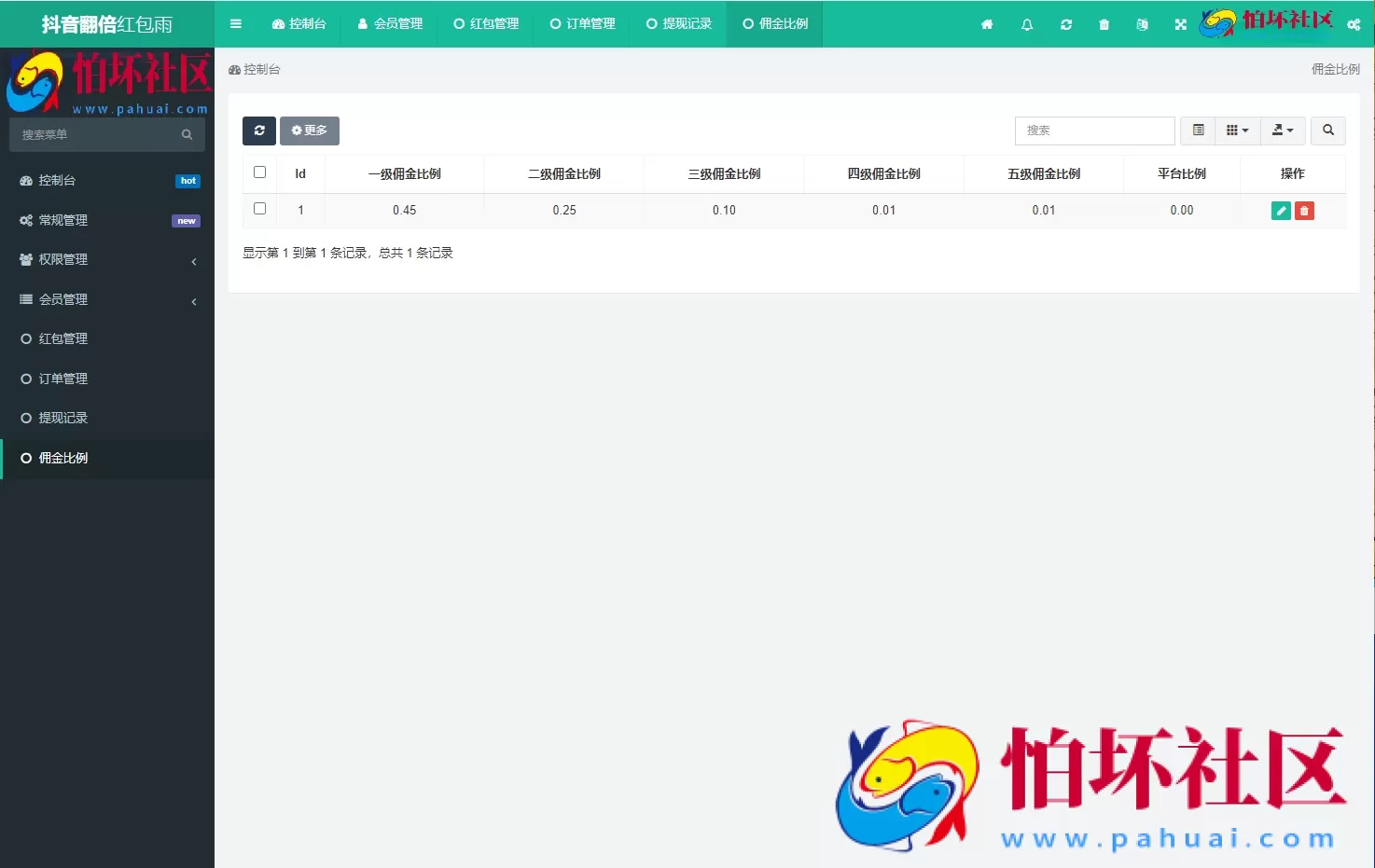
Task: Click the 三级佣金比例 column header
Action: (x=724, y=174)
